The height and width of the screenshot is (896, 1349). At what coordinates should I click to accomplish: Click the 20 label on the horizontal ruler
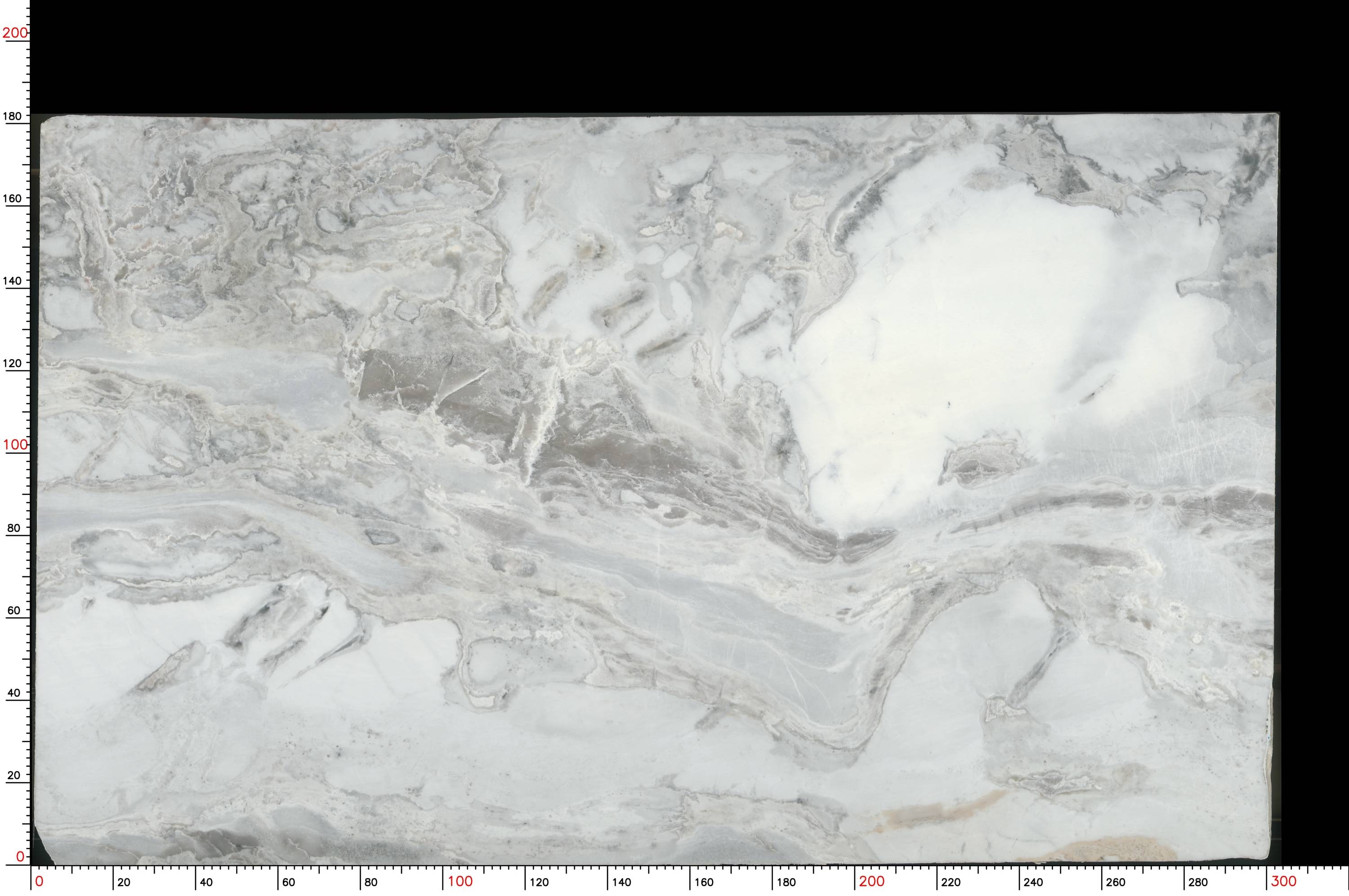click(124, 882)
